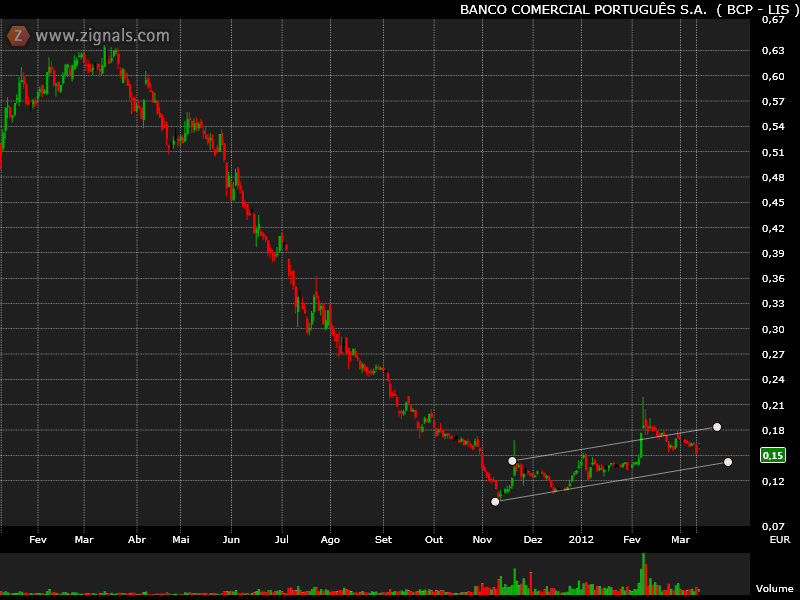Image resolution: width=800 pixels, height=600 pixels.
Task: Select the 0,36 price level label
Action: (x=773, y=279)
